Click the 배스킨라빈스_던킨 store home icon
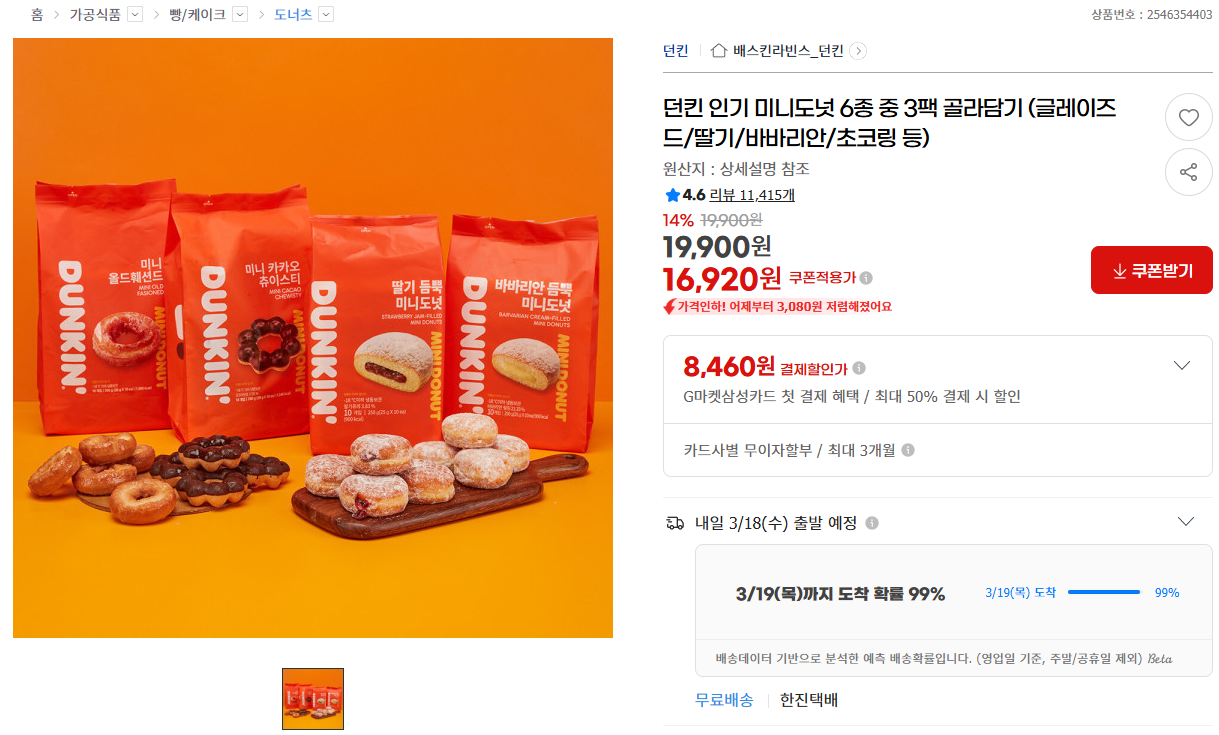Screen dimensions: 1219x735 point(719,51)
